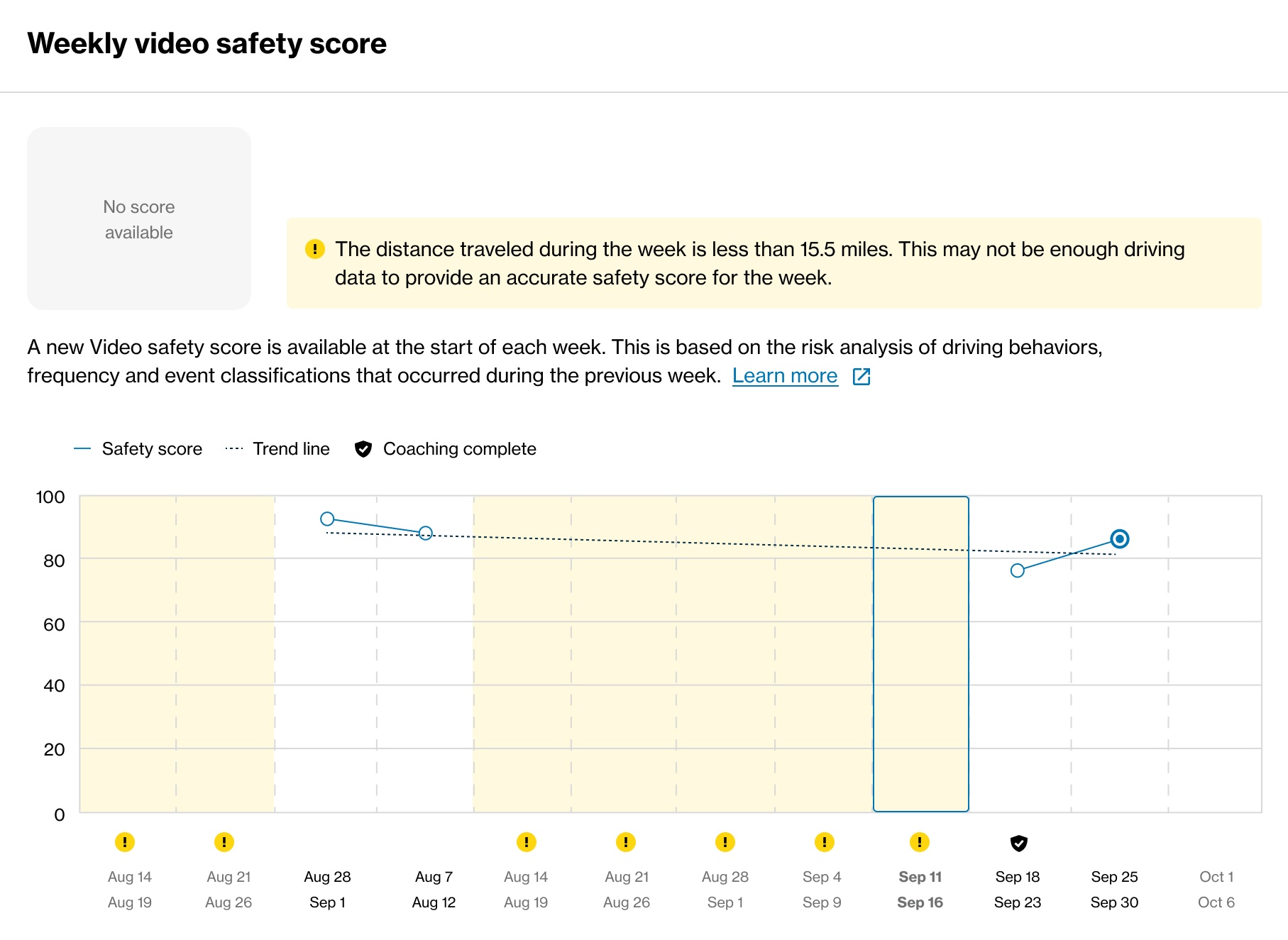Select the Aug 28 – Sep 1 score point

[x=327, y=519]
